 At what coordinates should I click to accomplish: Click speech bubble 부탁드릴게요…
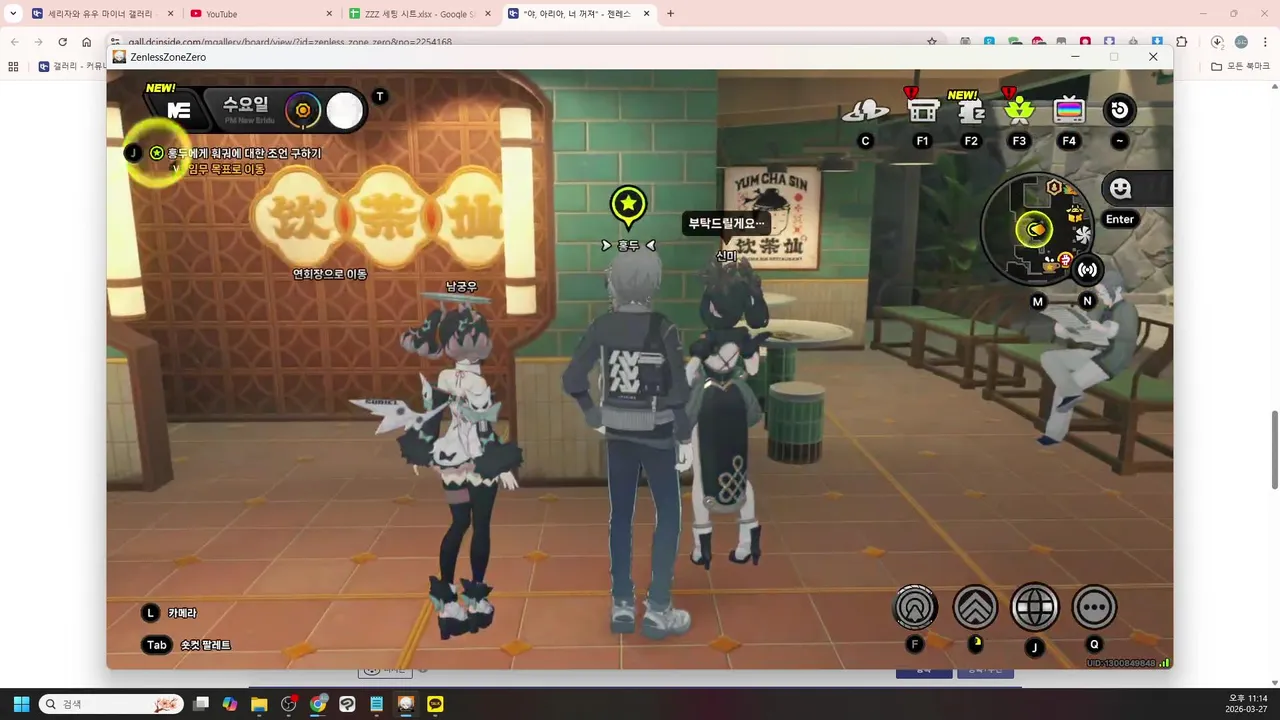[x=726, y=224]
